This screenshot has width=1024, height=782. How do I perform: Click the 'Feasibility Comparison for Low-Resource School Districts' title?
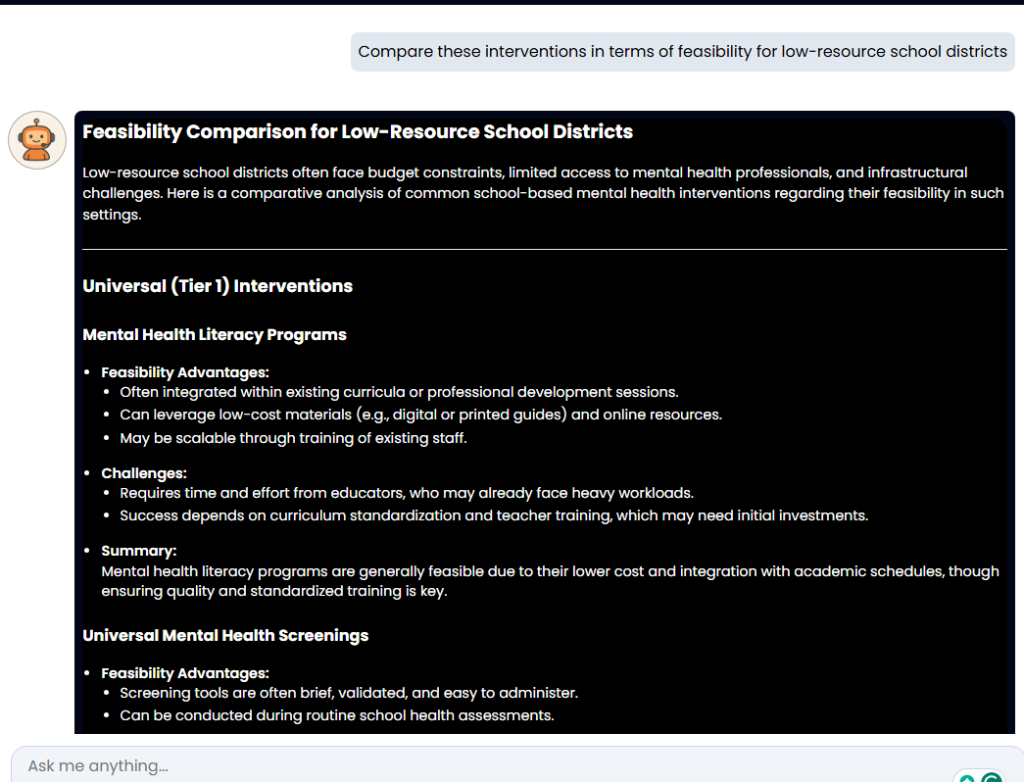pos(357,132)
